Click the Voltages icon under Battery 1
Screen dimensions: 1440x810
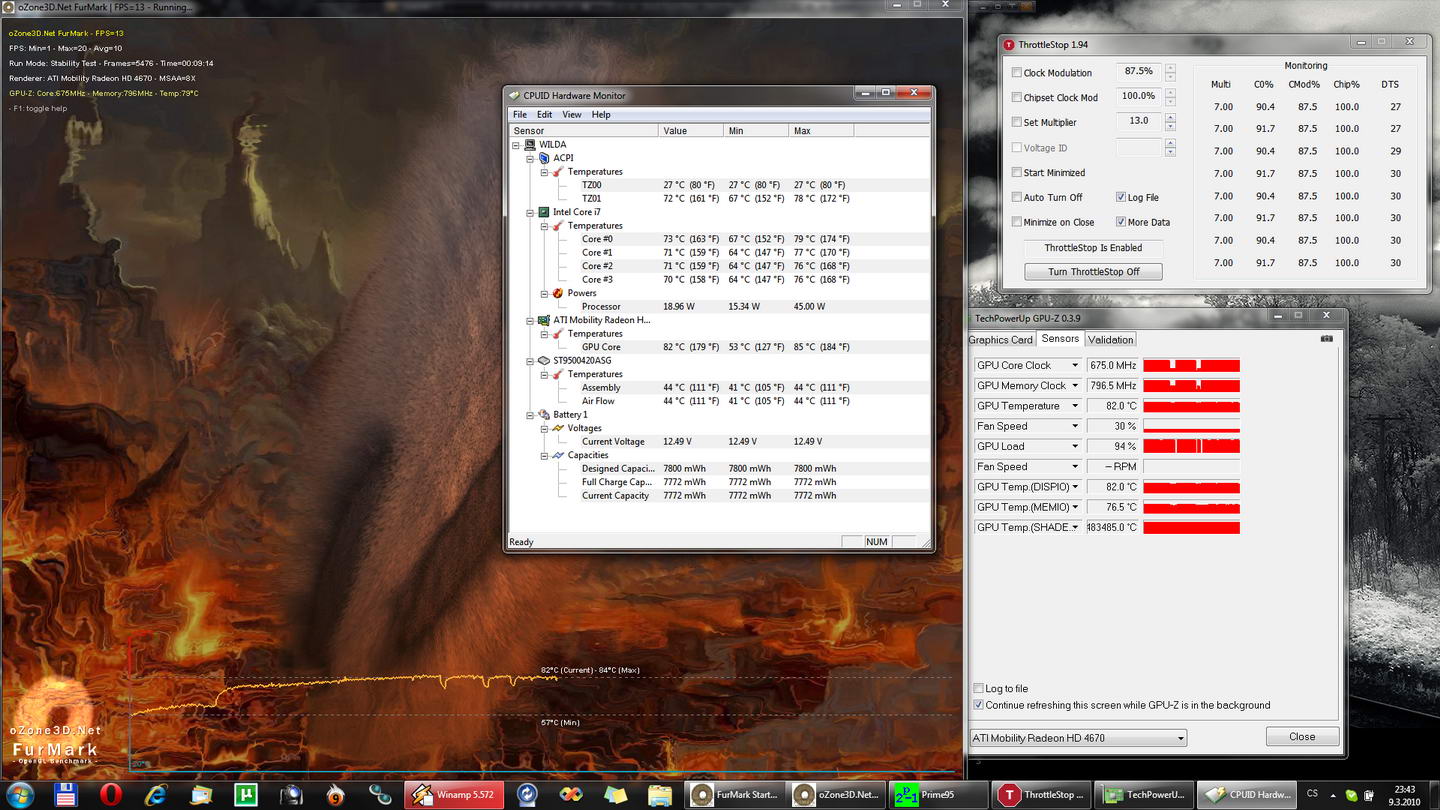click(558, 428)
